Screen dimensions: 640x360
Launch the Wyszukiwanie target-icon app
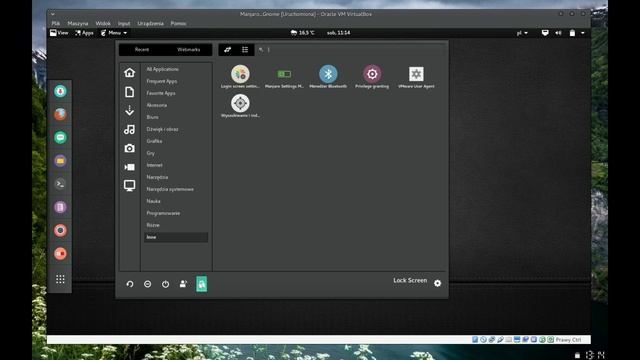pyautogui.click(x=240, y=106)
